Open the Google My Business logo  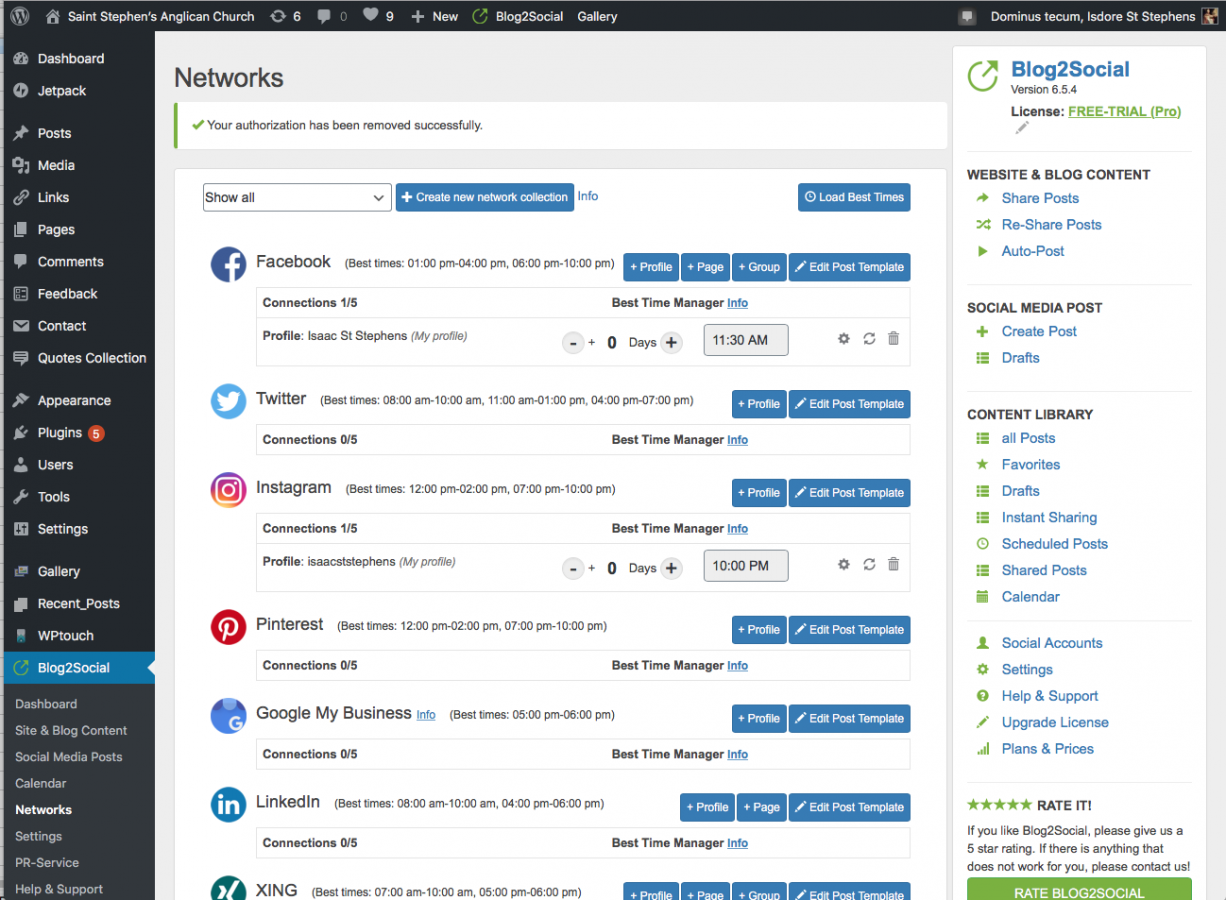pos(228,716)
